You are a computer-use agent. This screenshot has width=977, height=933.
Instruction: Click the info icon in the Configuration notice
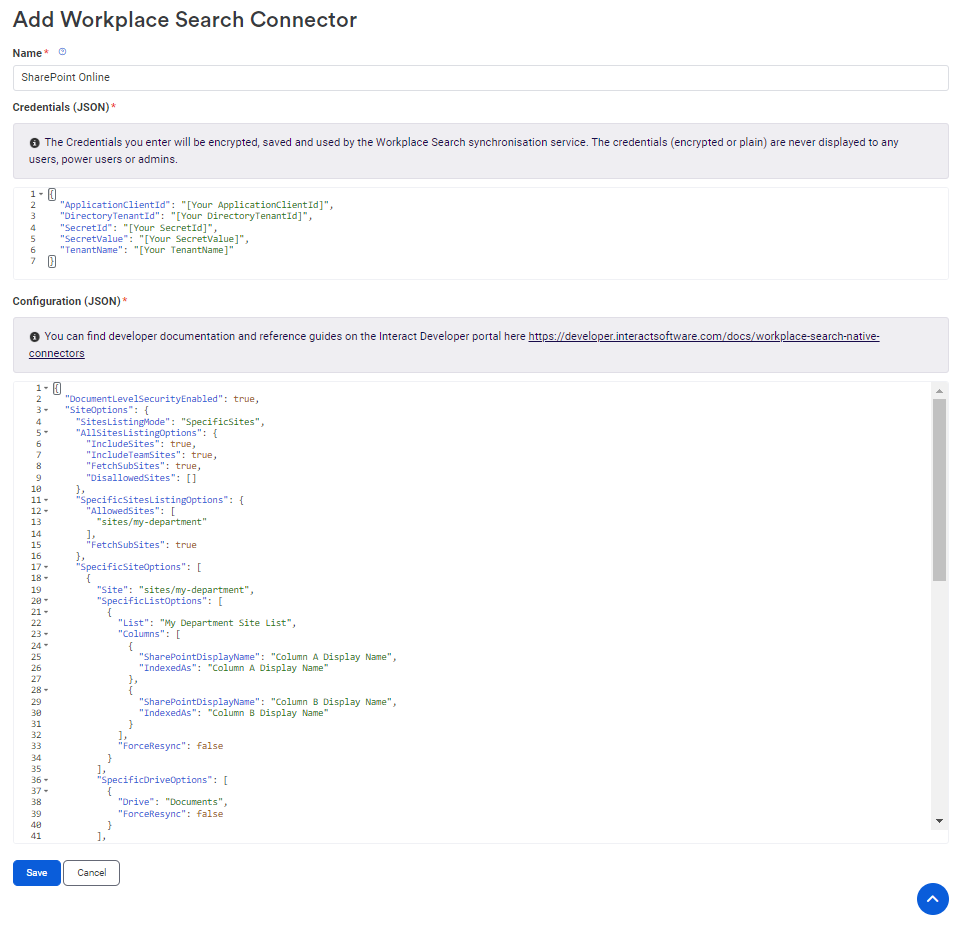(35, 337)
